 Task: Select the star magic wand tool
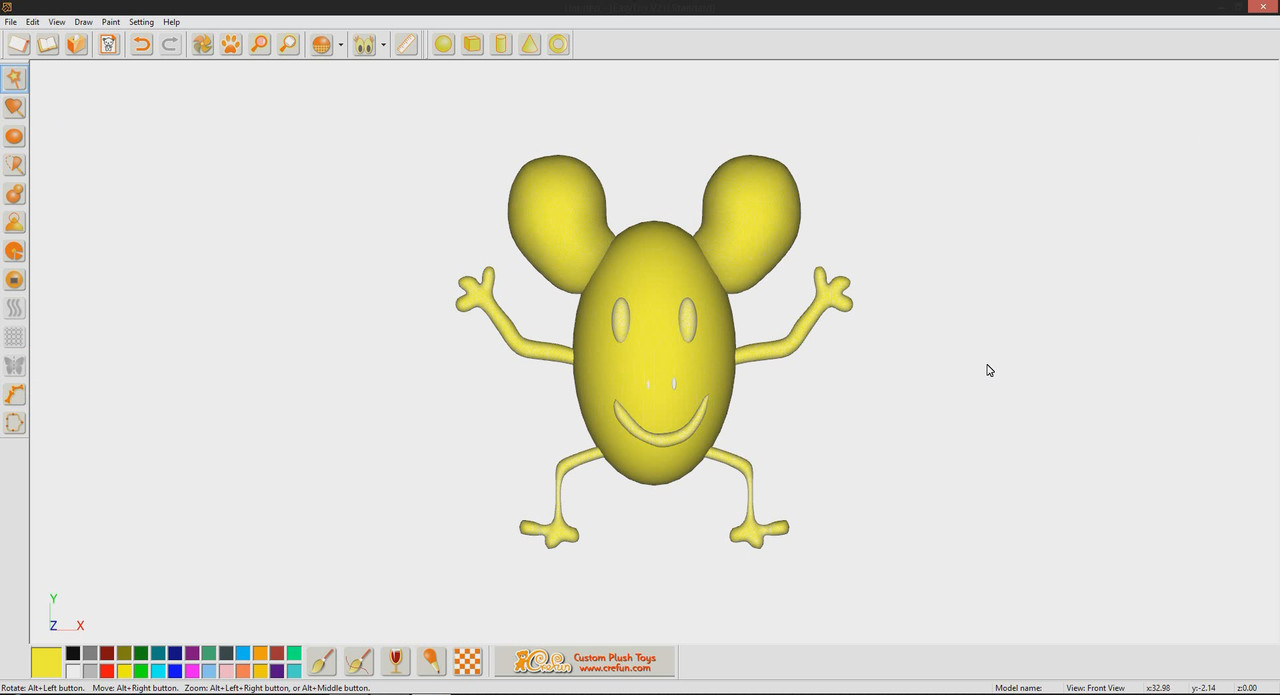point(15,78)
